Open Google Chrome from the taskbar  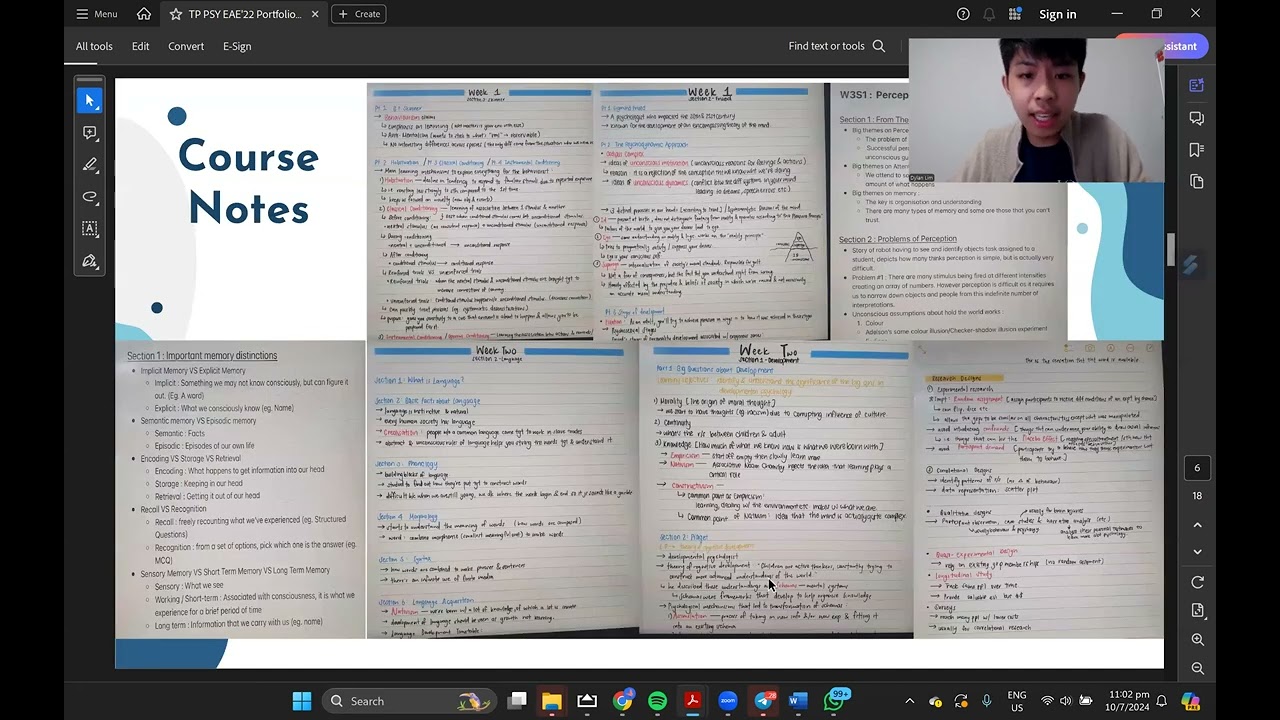point(622,701)
